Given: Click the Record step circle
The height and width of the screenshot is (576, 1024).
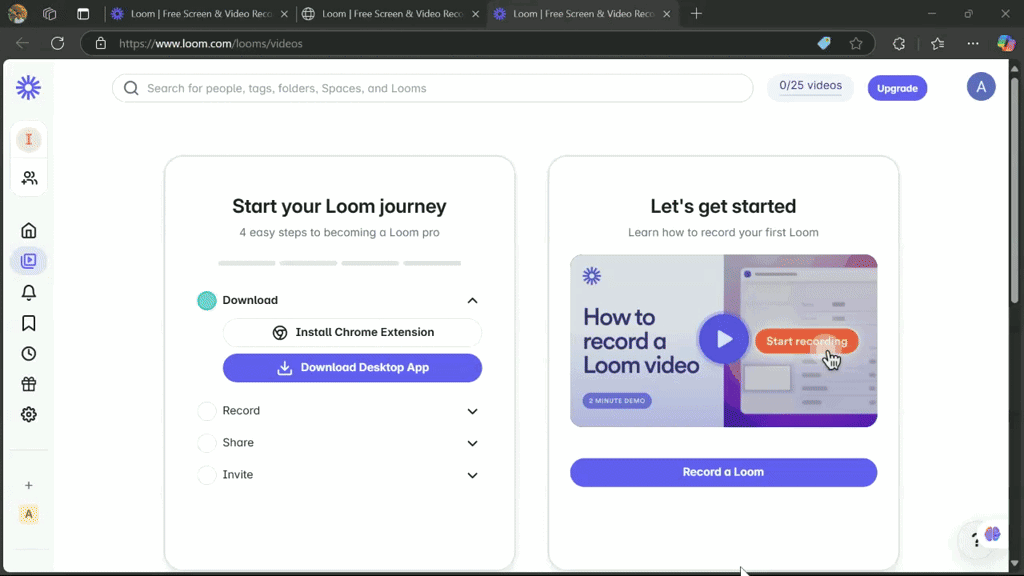Looking at the screenshot, I should [x=207, y=411].
